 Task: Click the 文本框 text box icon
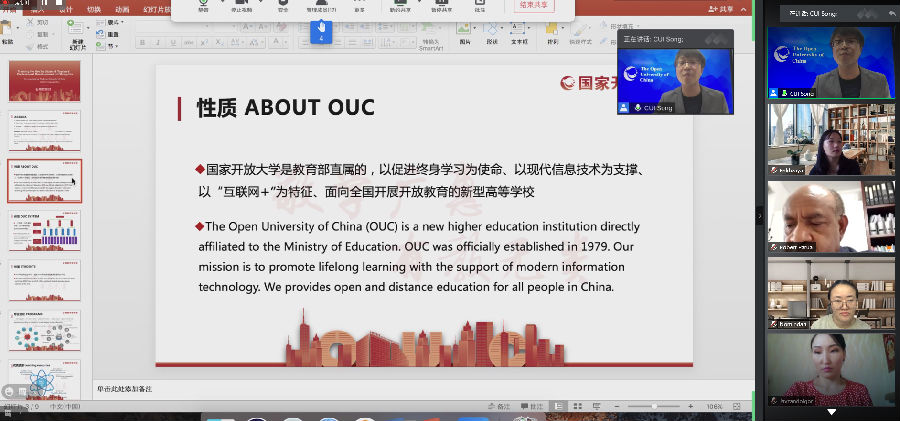coord(519,28)
